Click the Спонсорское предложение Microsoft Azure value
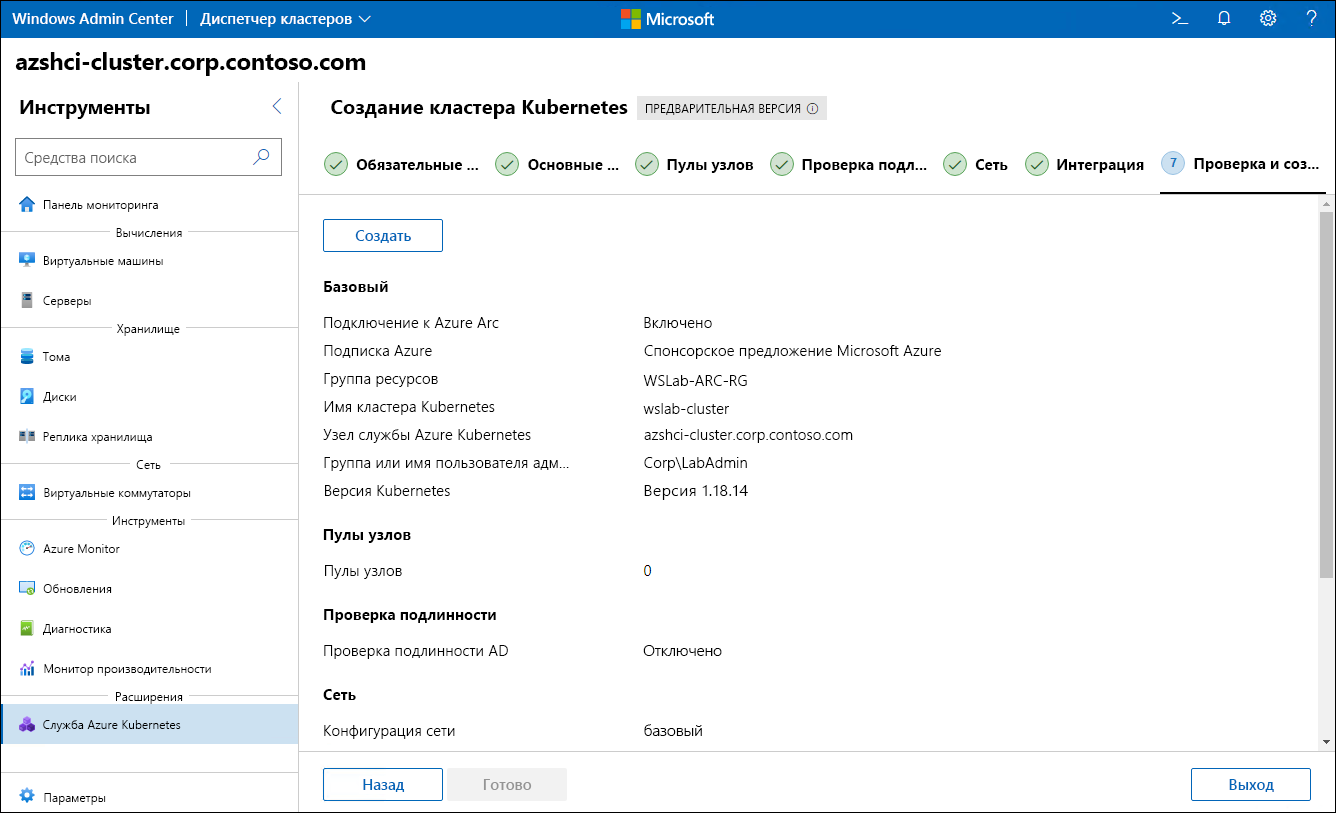 pyautogui.click(x=793, y=351)
